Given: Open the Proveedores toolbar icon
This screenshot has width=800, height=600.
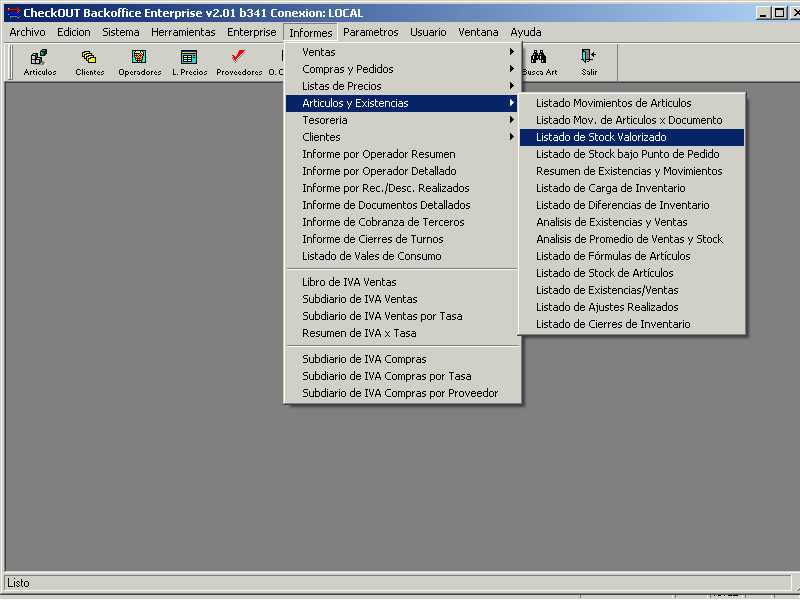Looking at the screenshot, I should [239, 63].
